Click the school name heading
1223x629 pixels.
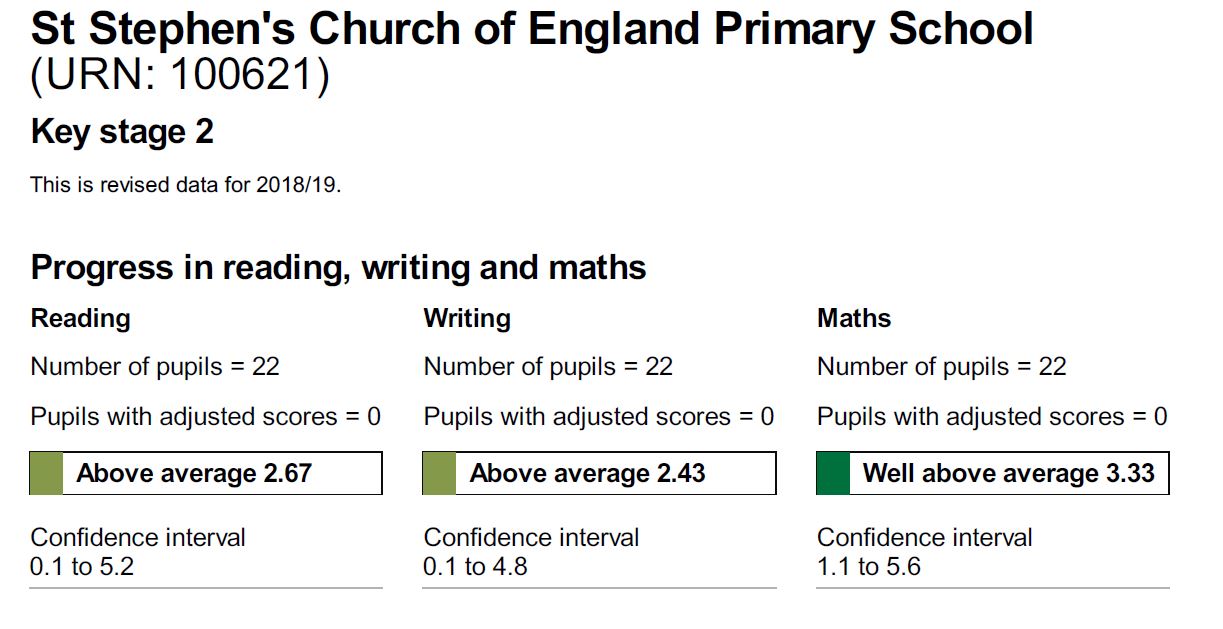[x=532, y=32]
